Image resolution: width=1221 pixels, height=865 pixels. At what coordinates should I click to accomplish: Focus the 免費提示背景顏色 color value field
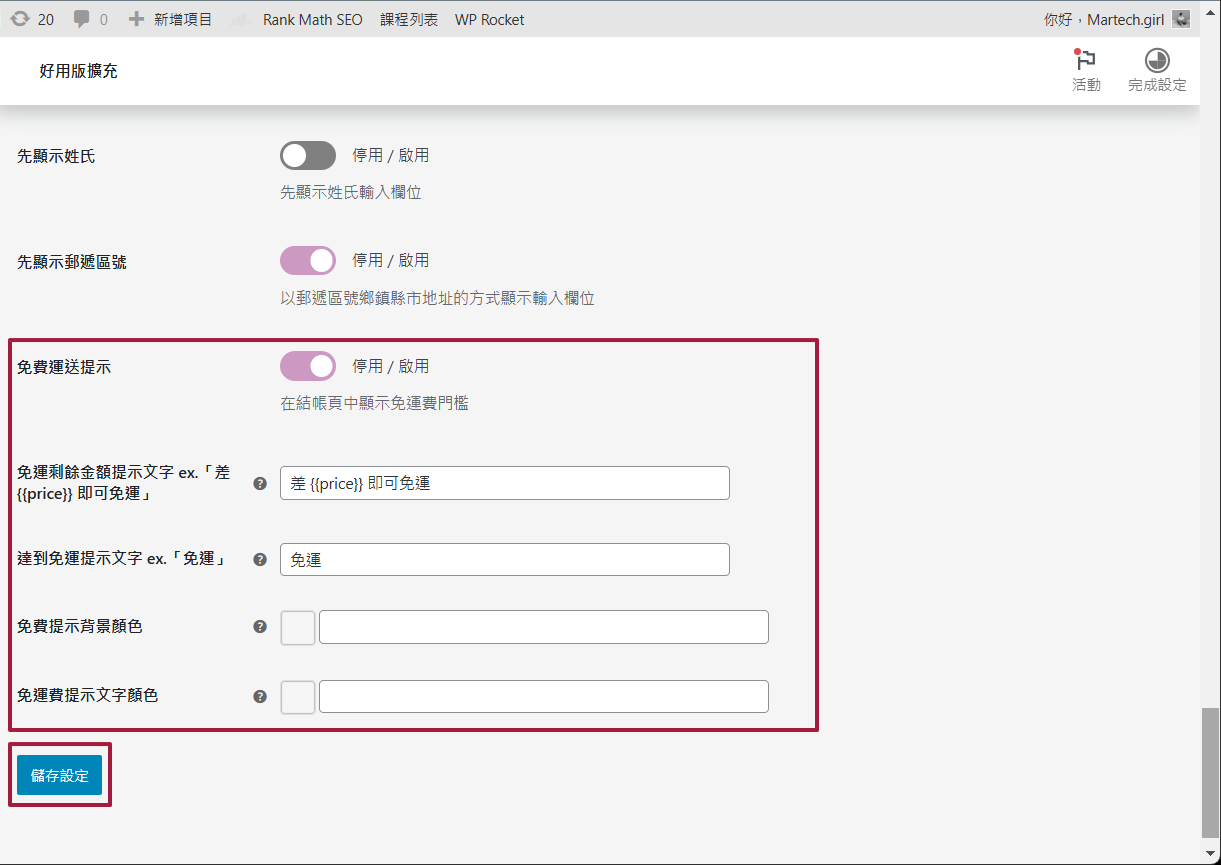pyautogui.click(x=544, y=627)
